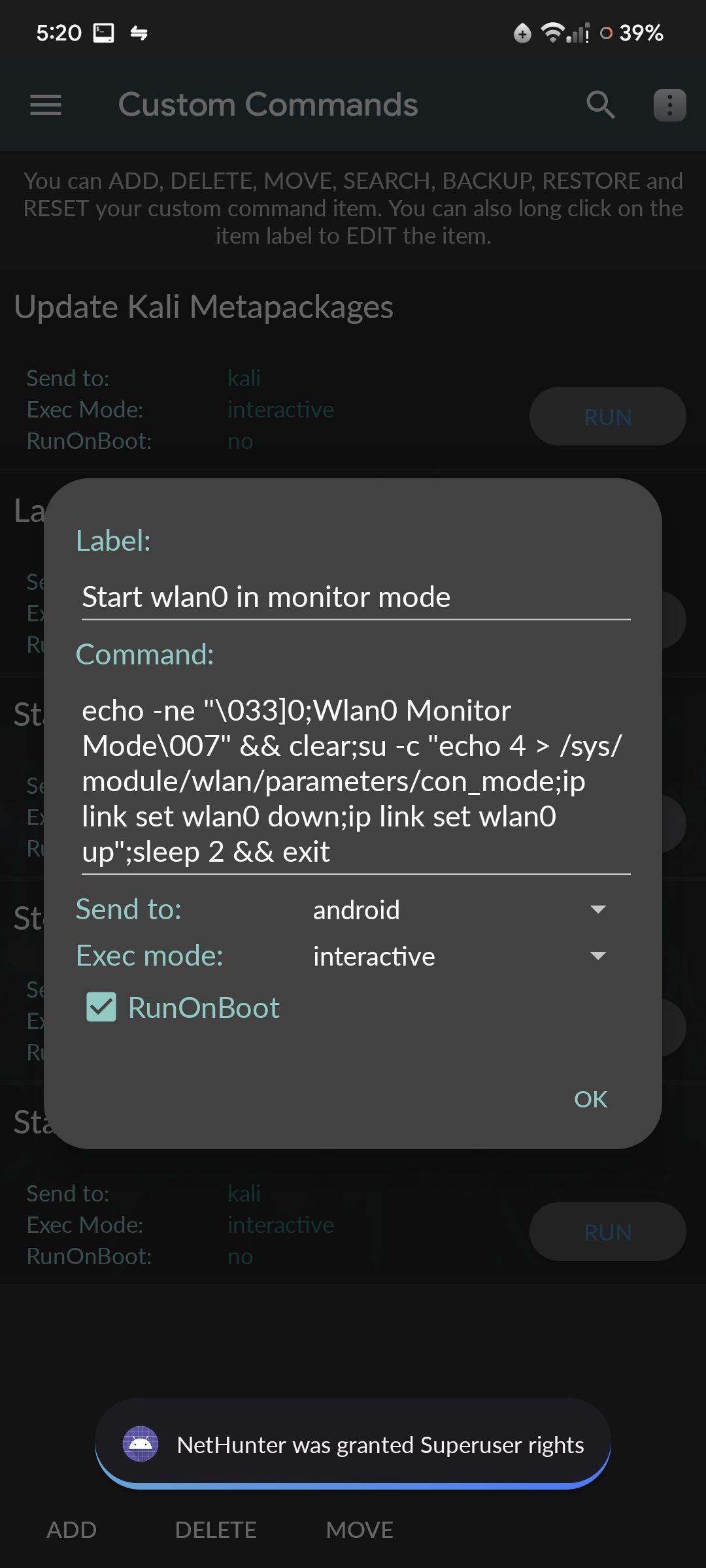Uncheck the RunOnBoot checkbox
706x1568 pixels.
pyautogui.click(x=101, y=1007)
